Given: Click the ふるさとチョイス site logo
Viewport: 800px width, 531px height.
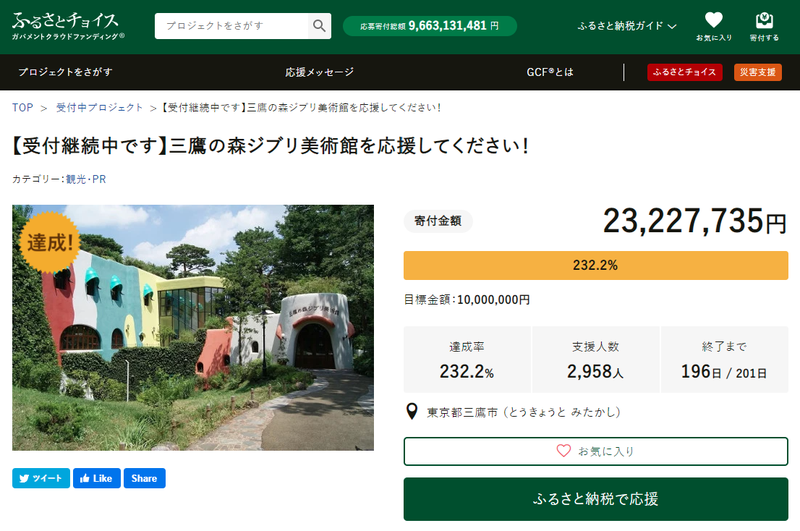Looking at the screenshot, I should pos(68,26).
